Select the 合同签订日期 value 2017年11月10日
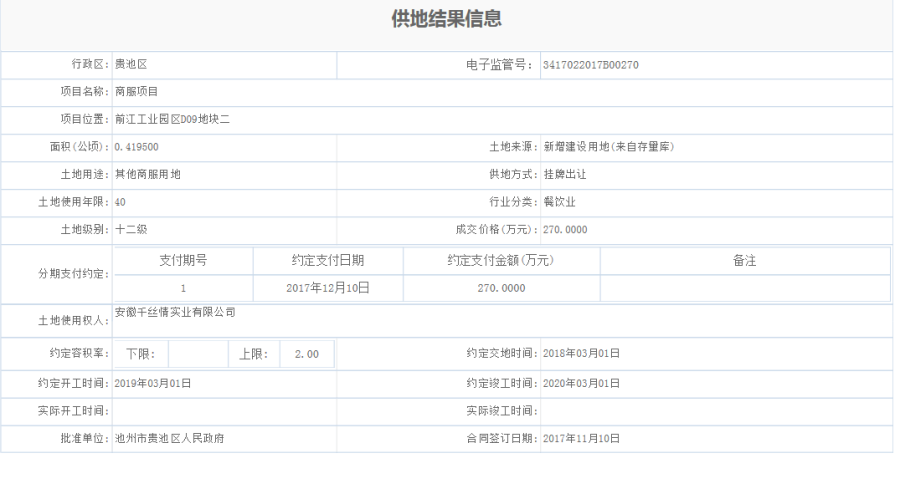Viewport: 900px width, 499px height. pyautogui.click(x=581, y=438)
